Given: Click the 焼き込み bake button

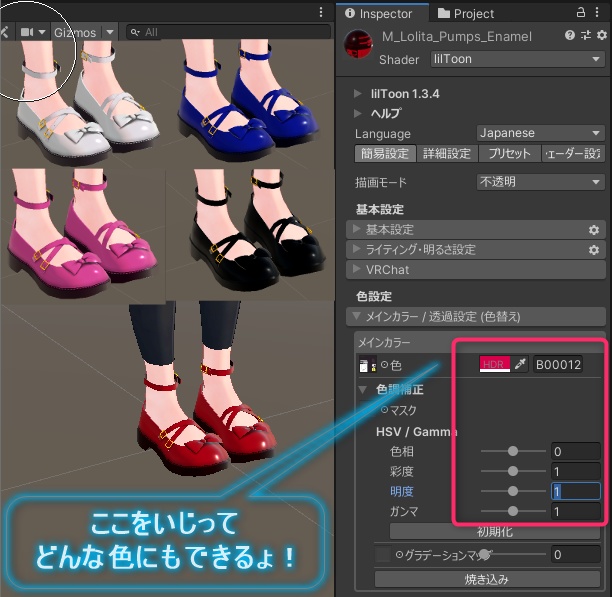Looking at the screenshot, I should coord(487,579).
